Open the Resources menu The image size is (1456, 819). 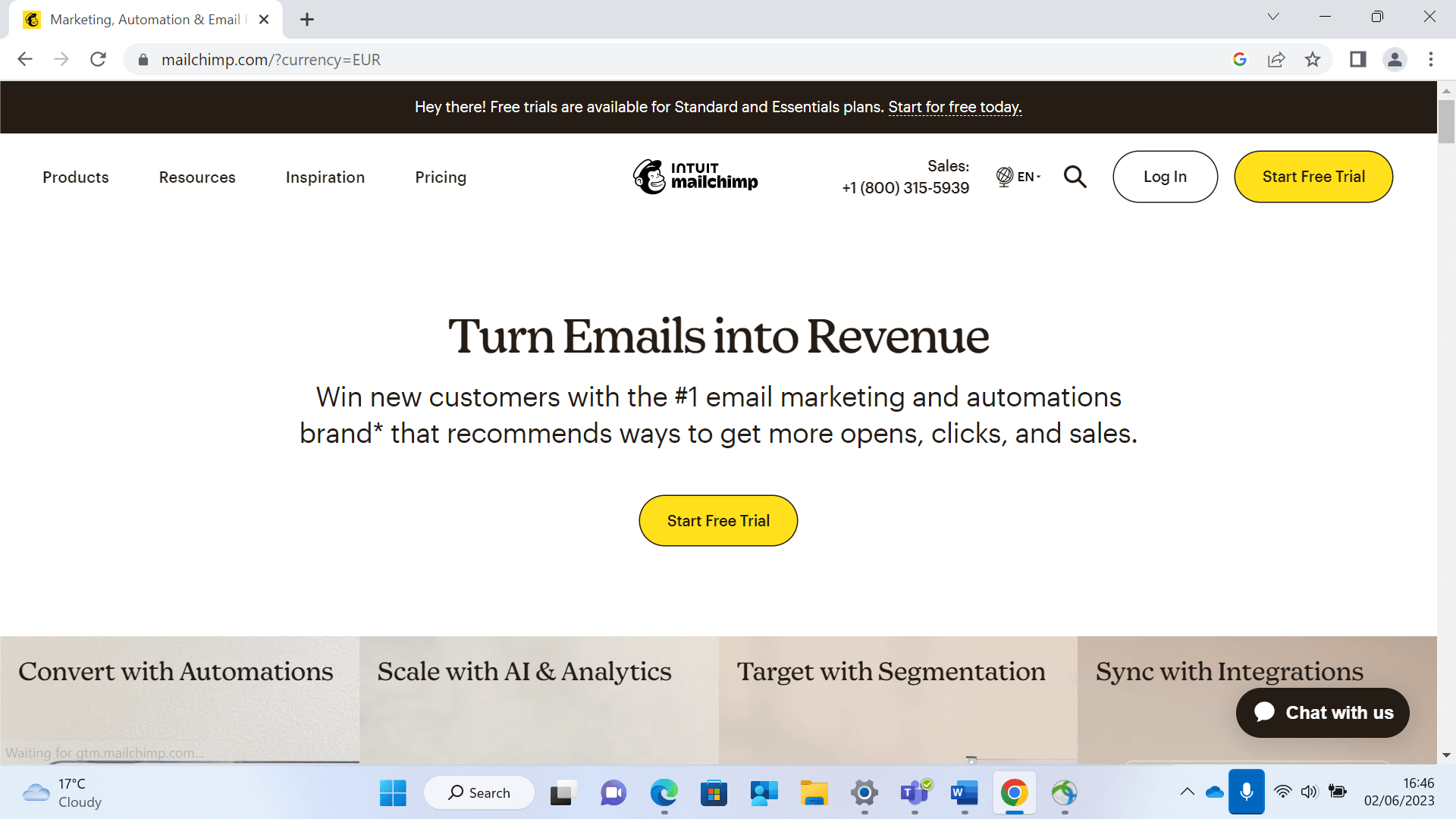pyautogui.click(x=197, y=177)
